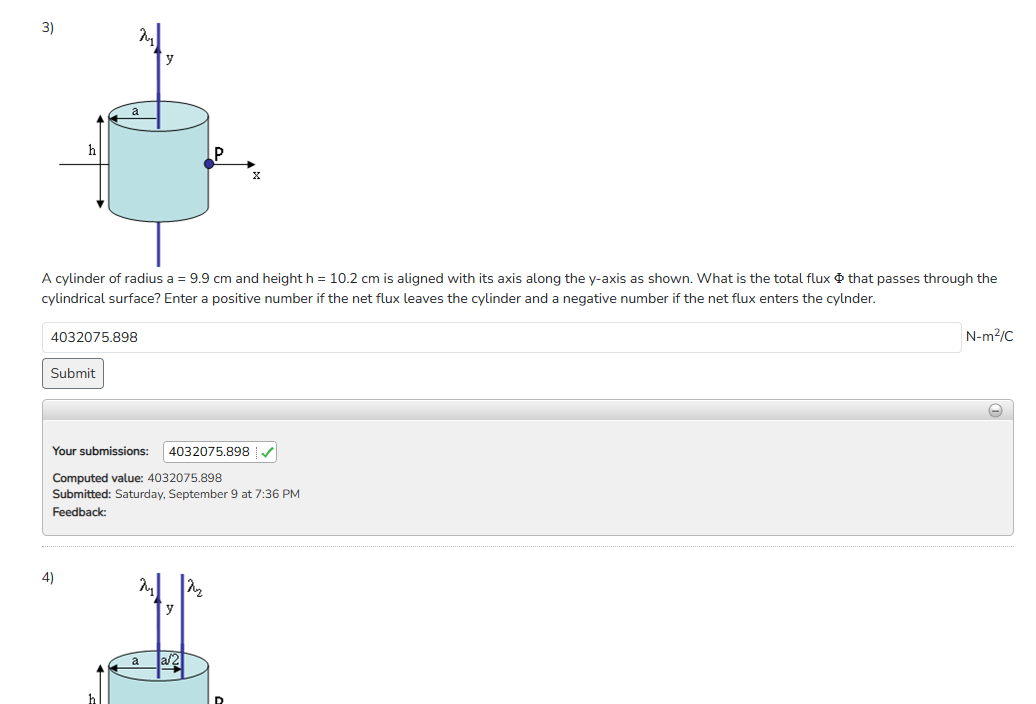Click inside the answer input field
The width and height of the screenshot is (1036, 704).
[x=500, y=337]
